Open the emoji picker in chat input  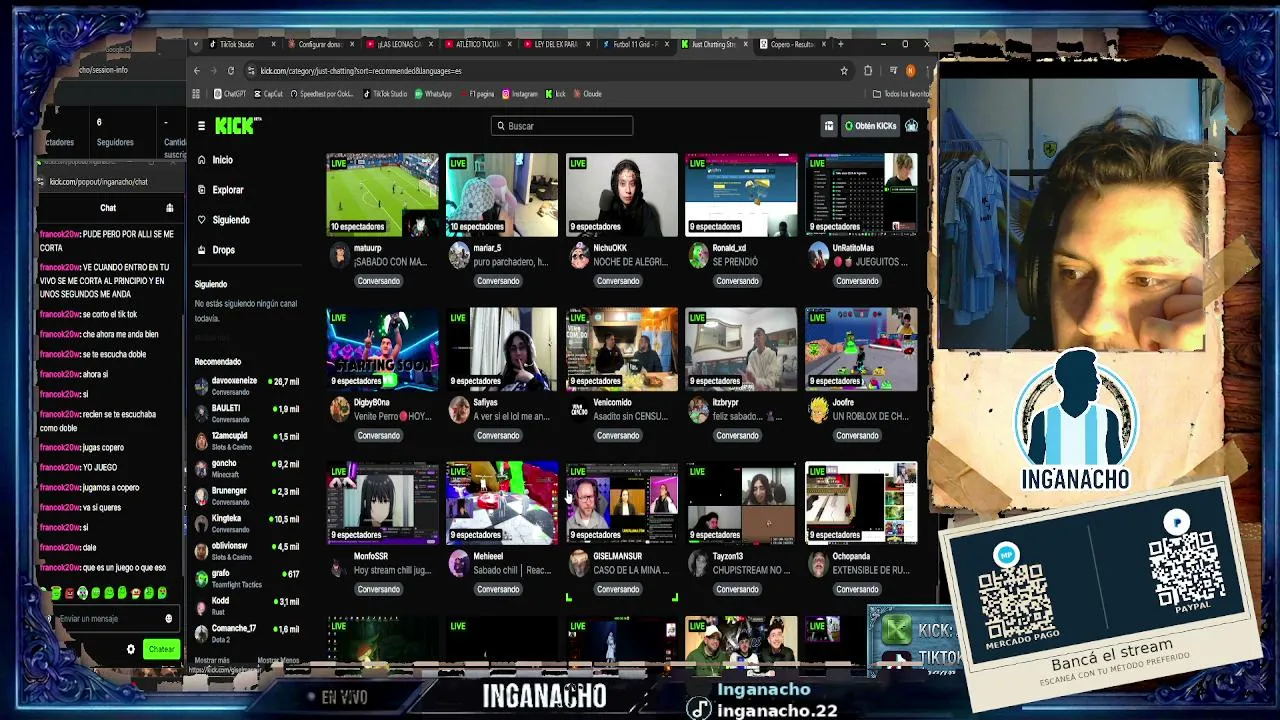coord(168,619)
